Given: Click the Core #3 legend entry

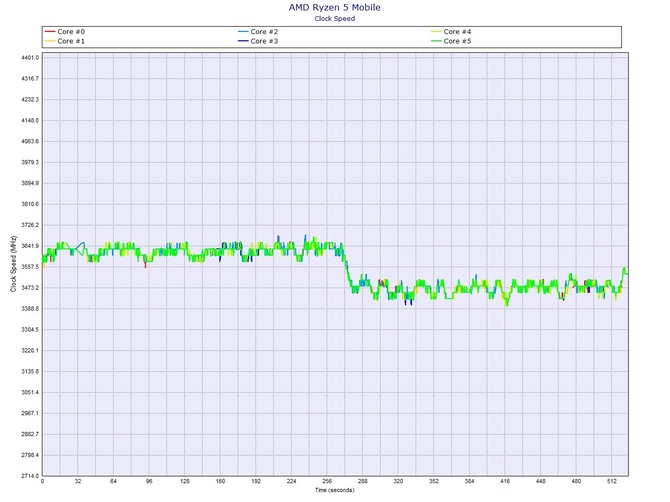Looking at the screenshot, I should tap(258, 41).
